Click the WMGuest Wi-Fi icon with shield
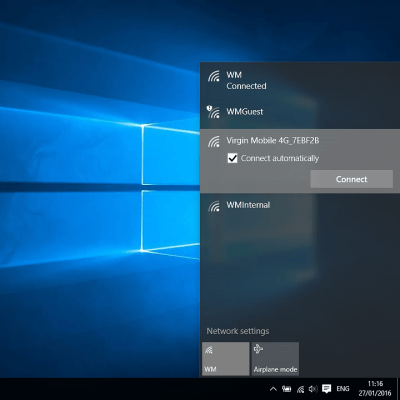Screen dimensions: 400x400 213,112
